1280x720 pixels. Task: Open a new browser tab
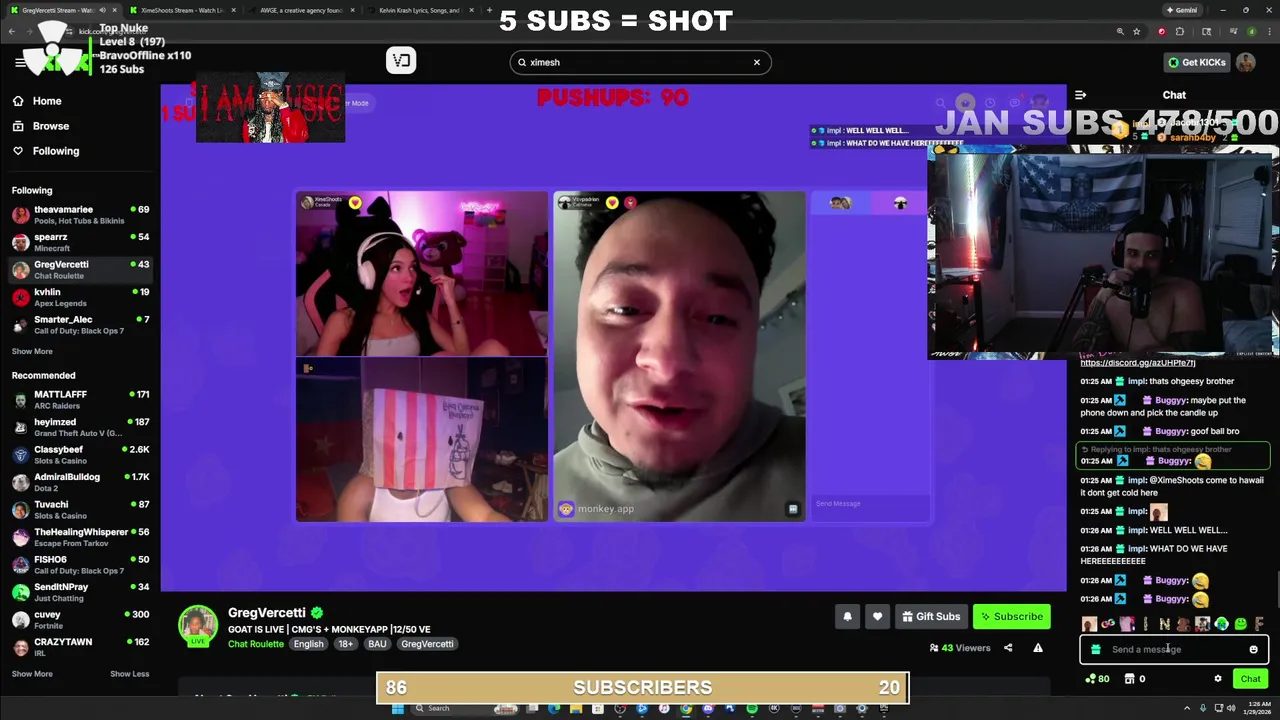pyautogui.click(x=489, y=10)
